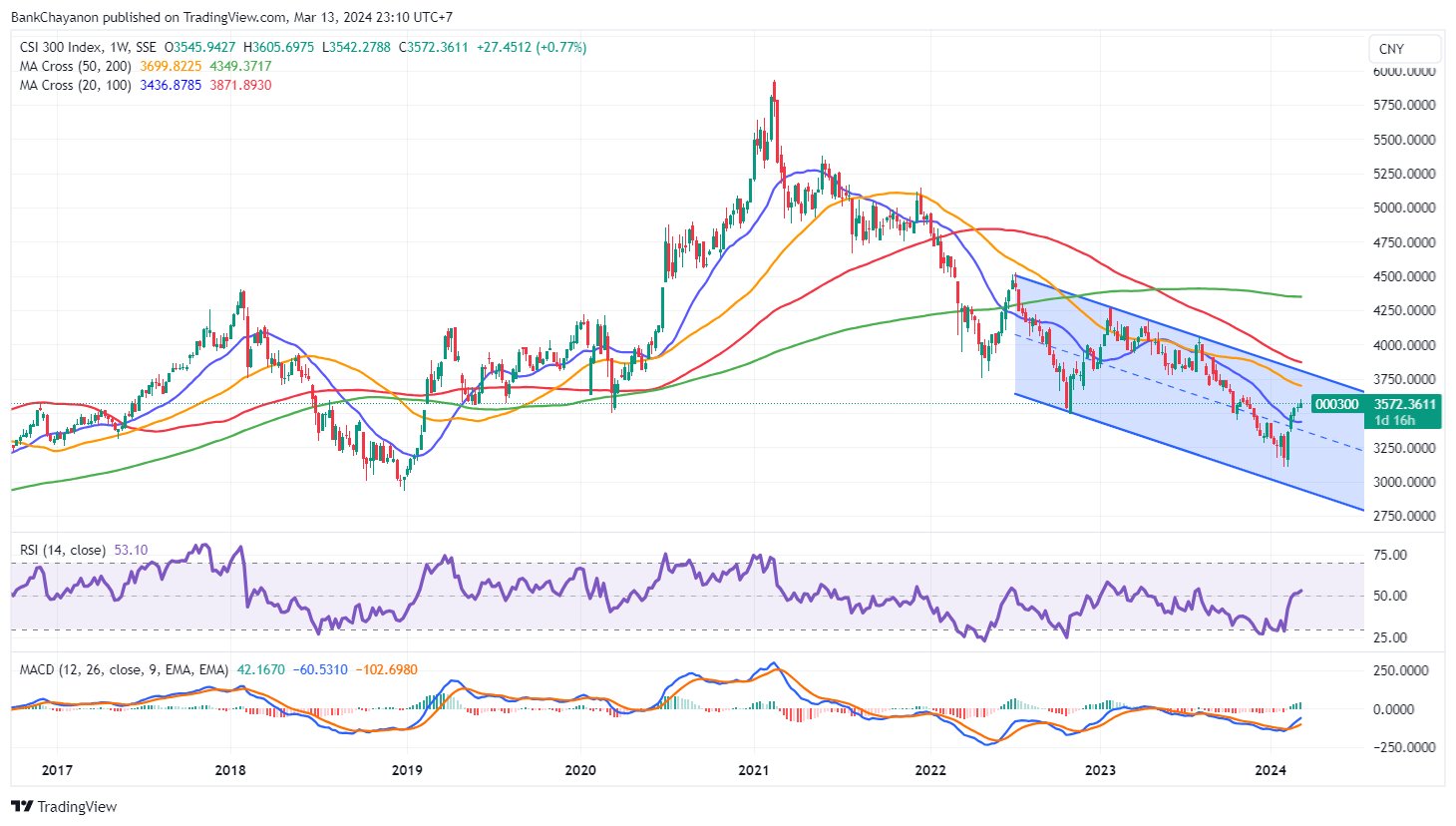Click the 3572.3611 current price label
The height and width of the screenshot is (826, 1456).
[x=1404, y=404]
